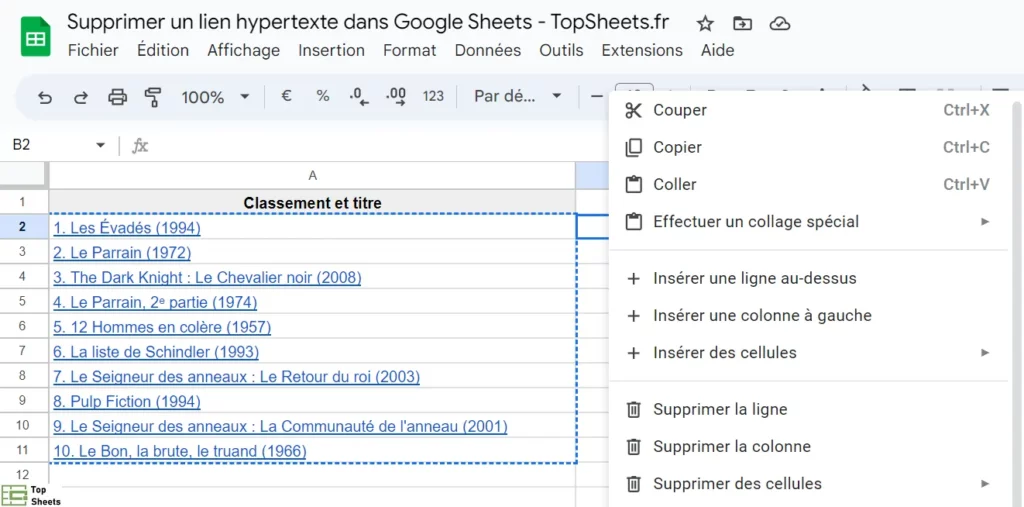Open the Aide menu
Viewport: 1024px width, 507px height.
(x=717, y=50)
